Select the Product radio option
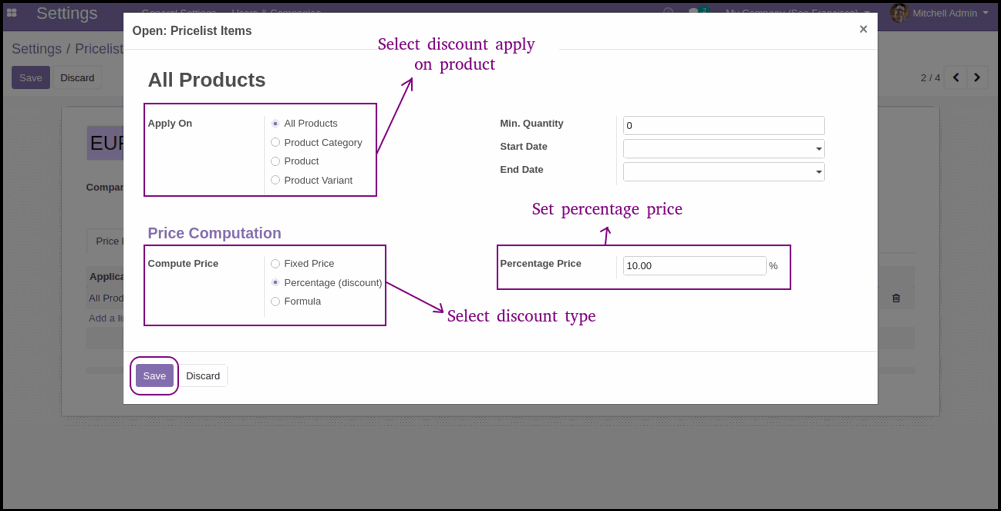Image resolution: width=1001 pixels, height=511 pixels. (x=275, y=161)
